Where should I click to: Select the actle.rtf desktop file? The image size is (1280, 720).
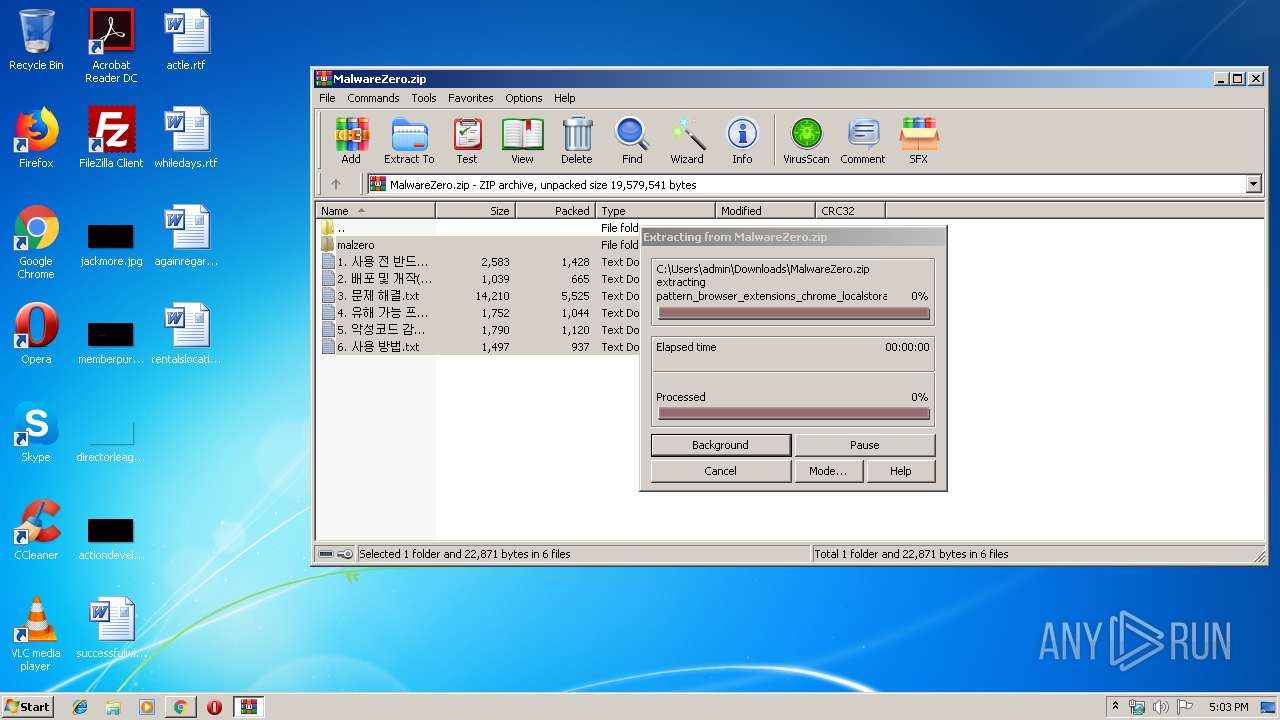186,42
